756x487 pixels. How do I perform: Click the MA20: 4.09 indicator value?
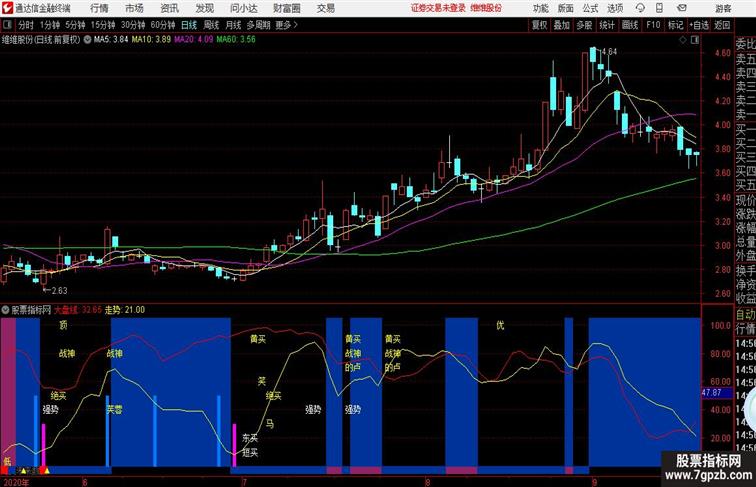coord(193,40)
